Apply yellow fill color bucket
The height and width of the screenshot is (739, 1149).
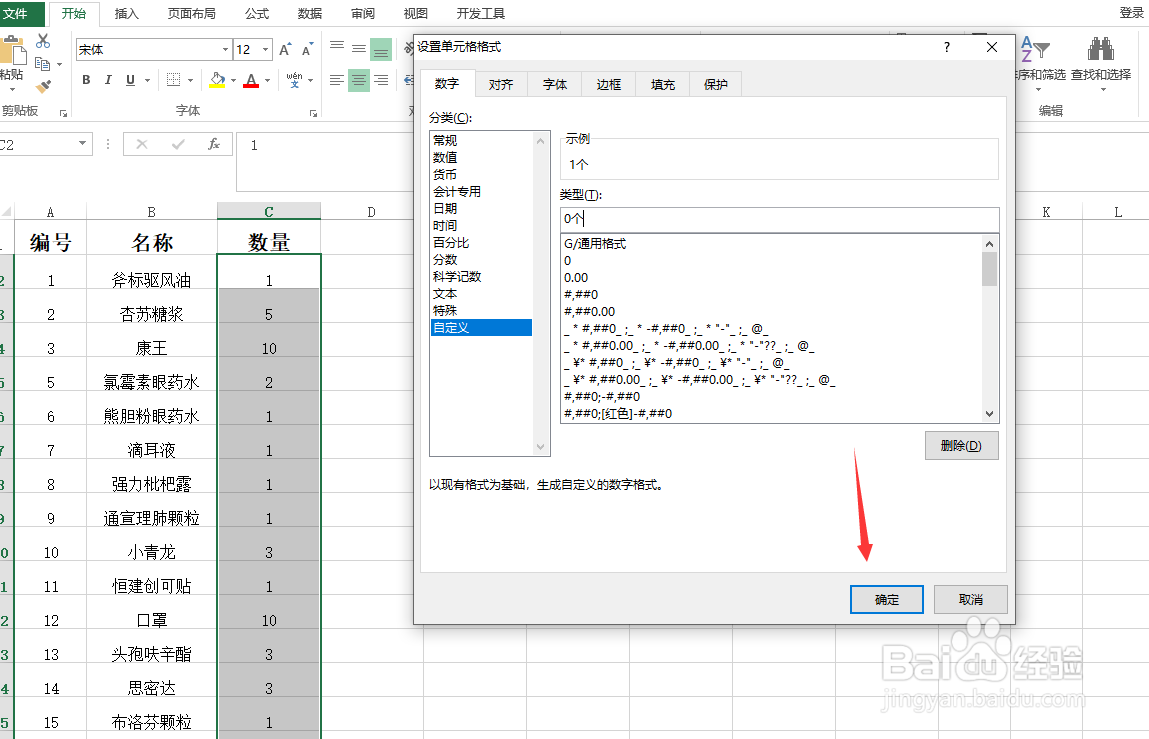click(x=218, y=80)
